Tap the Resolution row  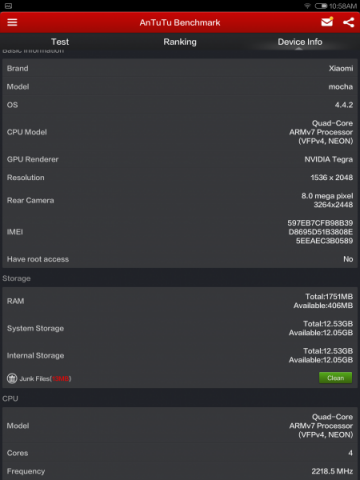click(180, 177)
